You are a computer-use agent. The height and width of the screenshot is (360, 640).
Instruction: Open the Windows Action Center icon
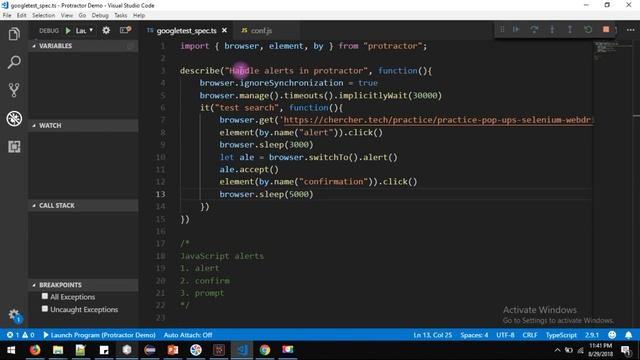tap(626, 350)
